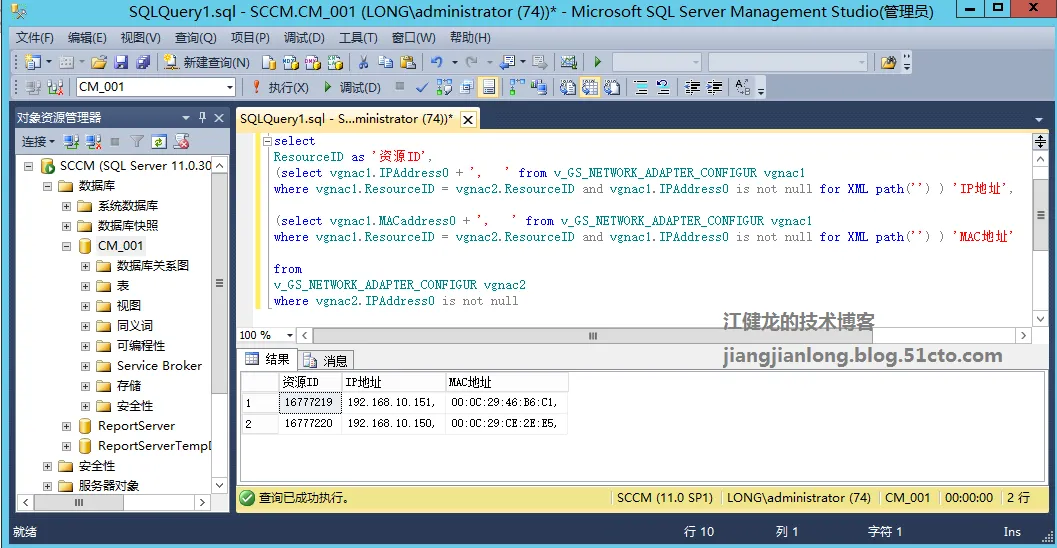Switch to the 消息 results tab
The image size is (1057, 548).
point(326,361)
